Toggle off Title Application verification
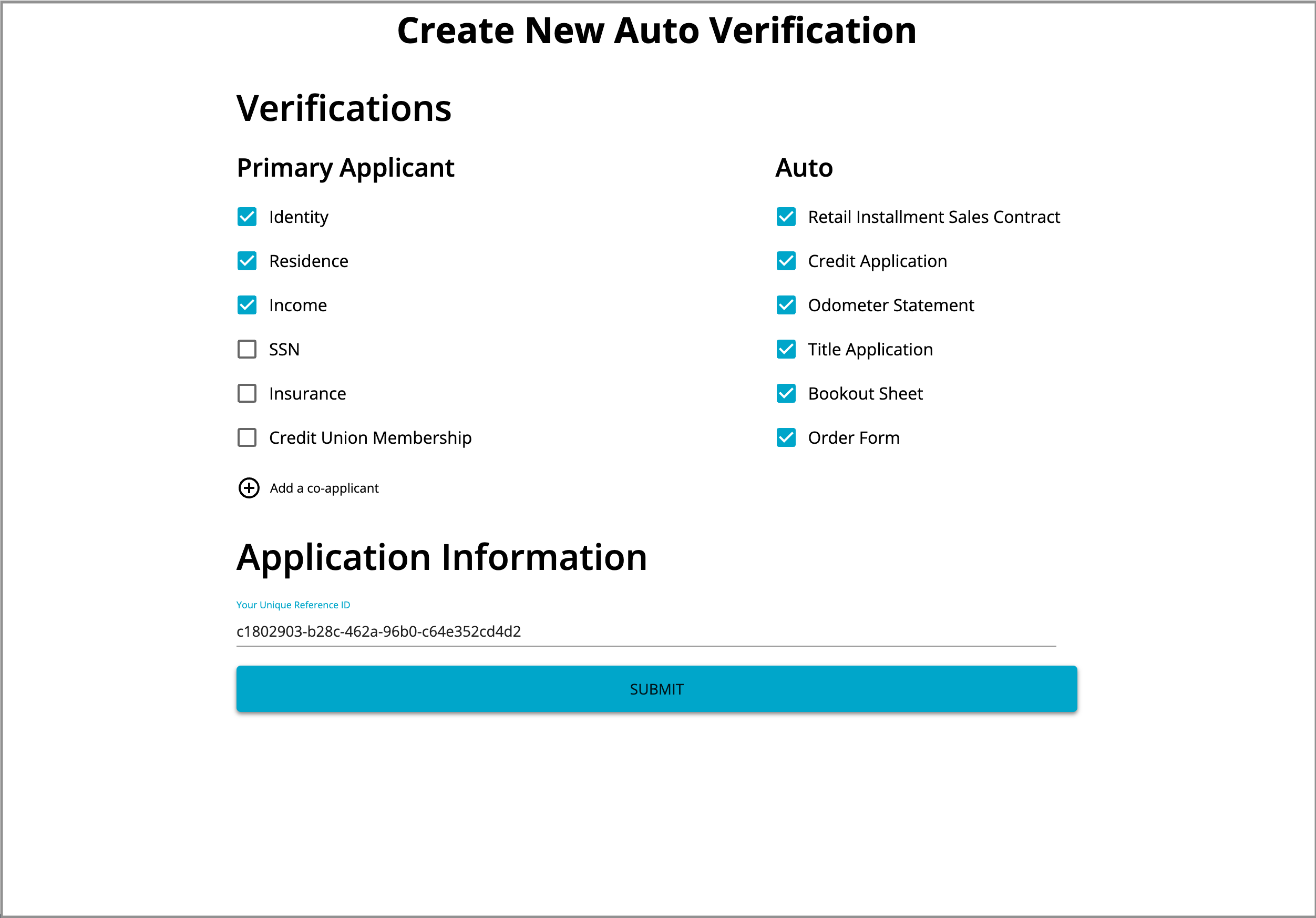Viewport: 1316px width, 918px height. coord(786,349)
